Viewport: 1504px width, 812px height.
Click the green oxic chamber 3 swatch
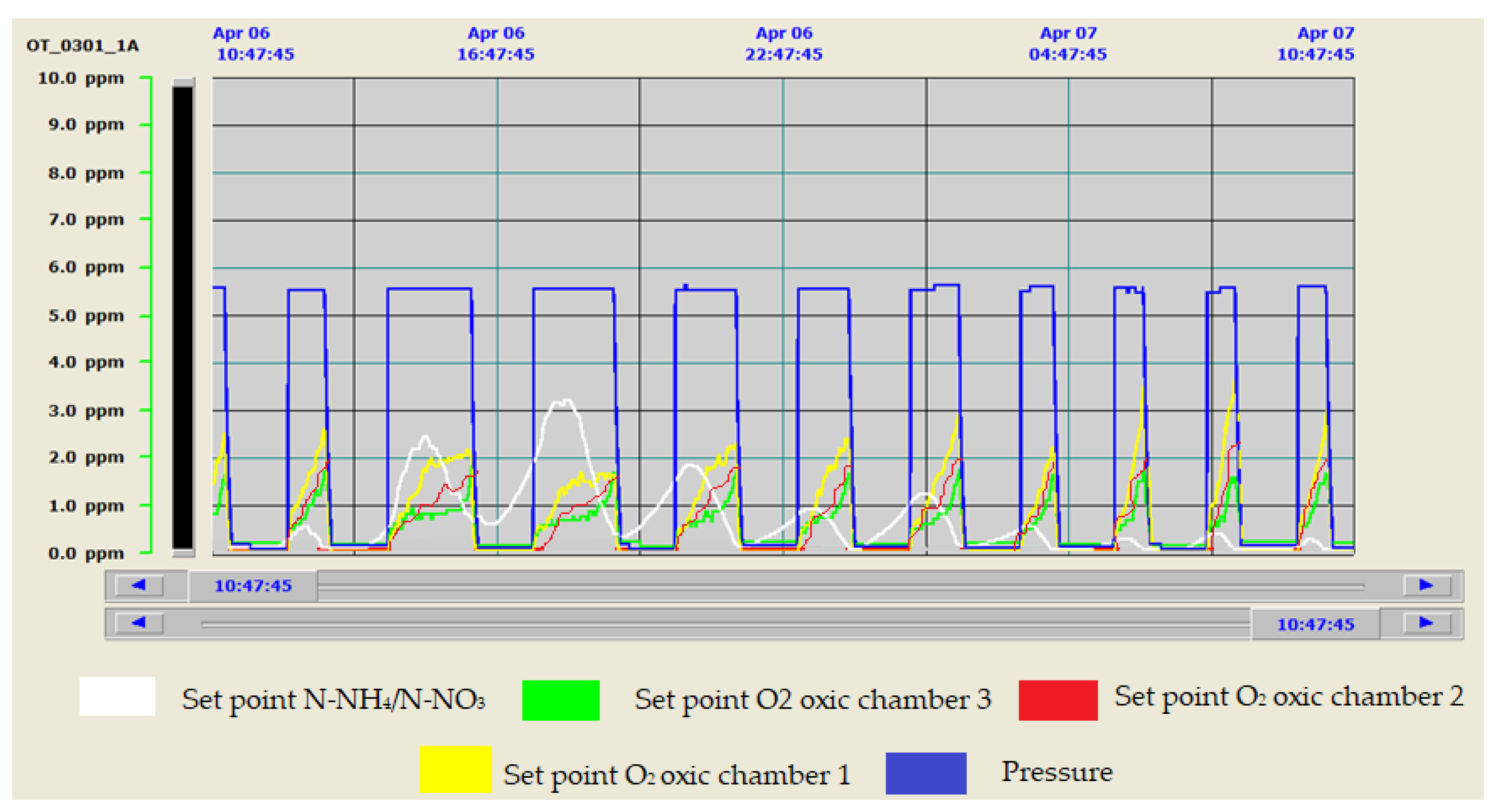560,700
